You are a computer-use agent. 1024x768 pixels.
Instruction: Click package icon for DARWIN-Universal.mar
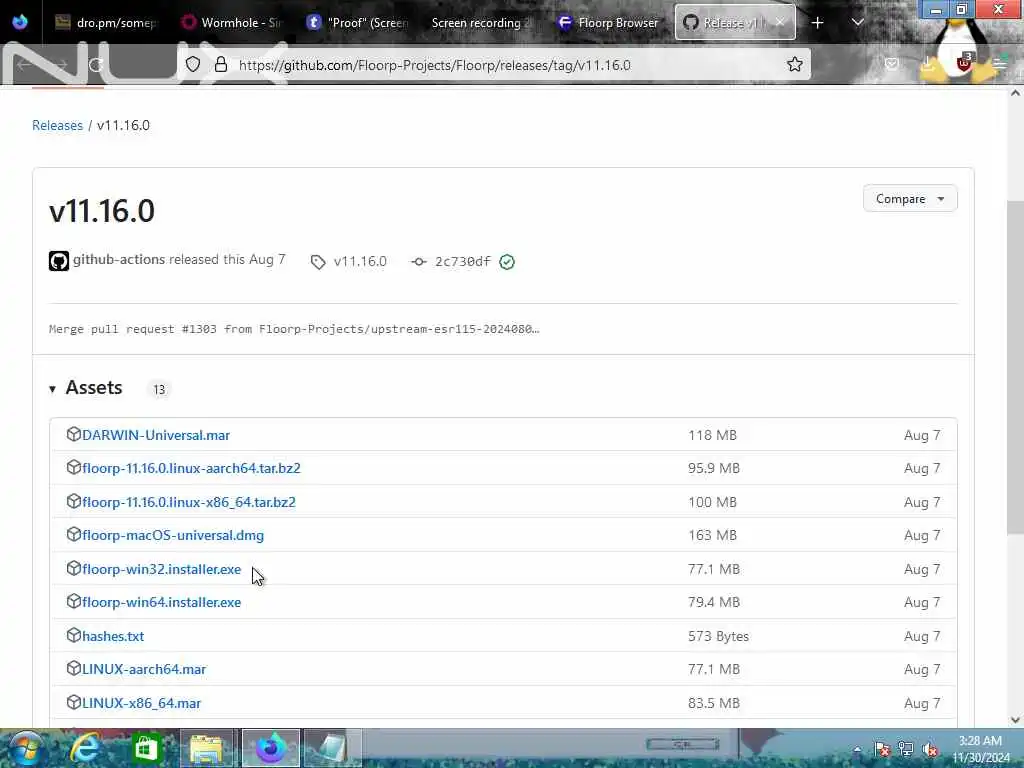tap(73, 434)
